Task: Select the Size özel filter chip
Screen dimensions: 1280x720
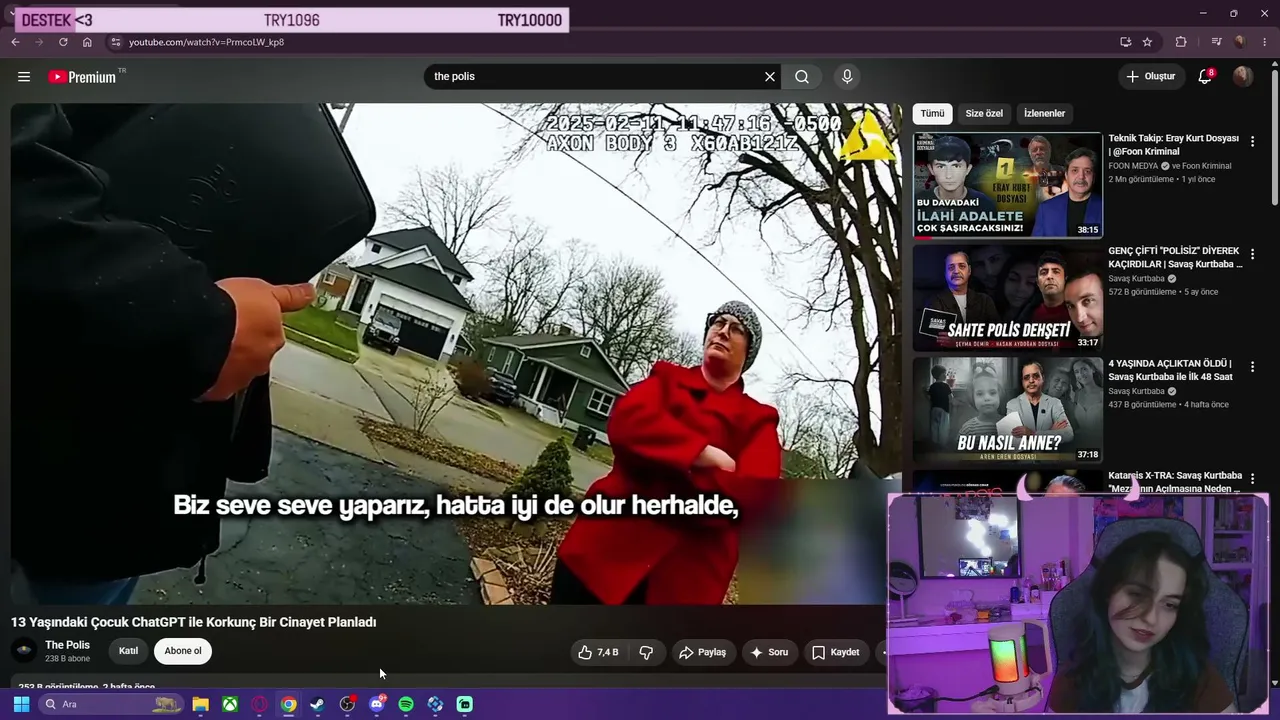Action: [x=984, y=114]
